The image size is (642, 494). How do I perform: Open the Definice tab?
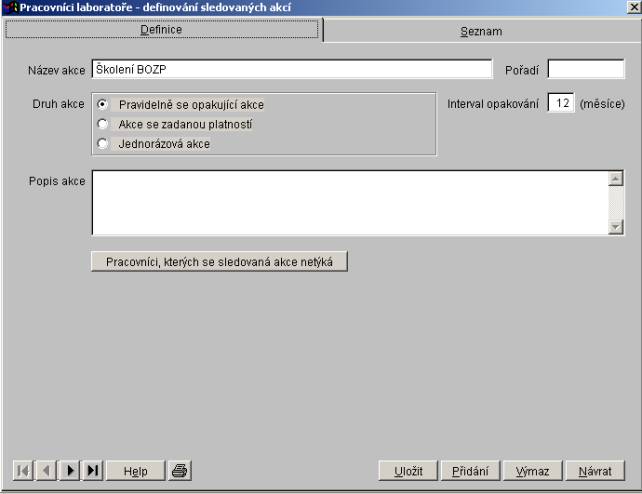[161, 30]
